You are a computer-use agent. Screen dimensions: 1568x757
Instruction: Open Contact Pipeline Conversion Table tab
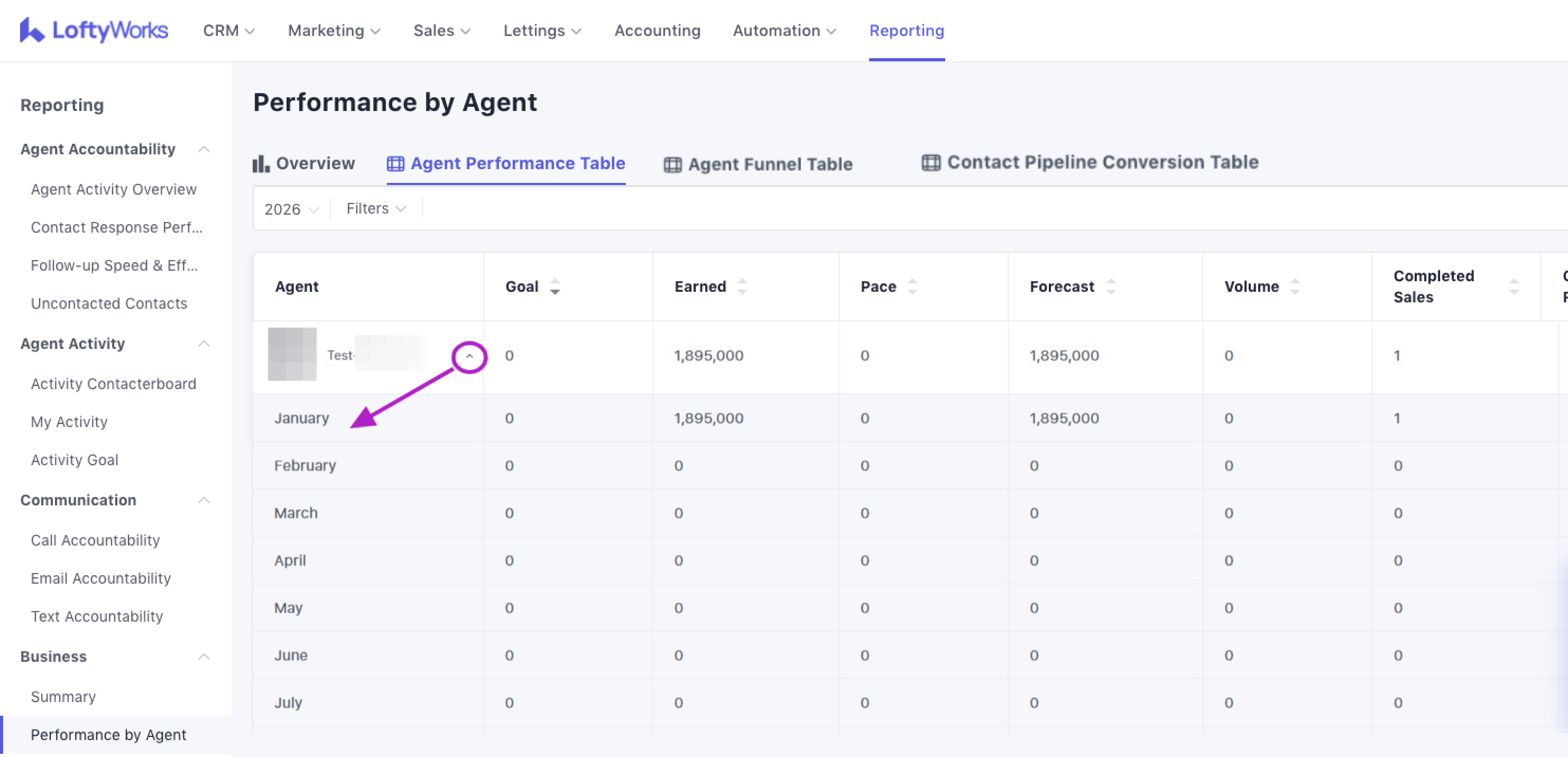click(x=1090, y=162)
